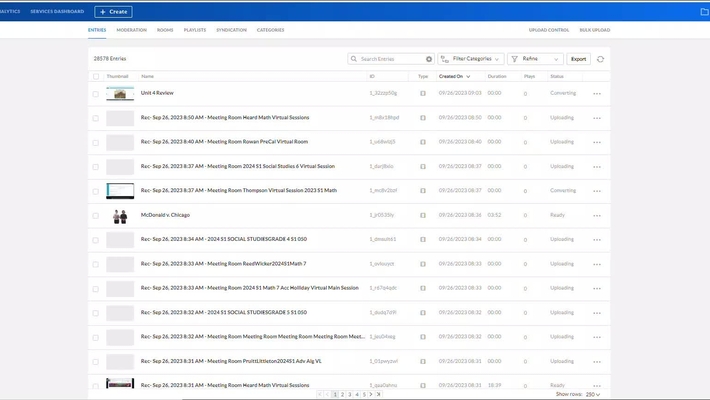
Task: Switch to the Moderation tab
Action: 131,30
